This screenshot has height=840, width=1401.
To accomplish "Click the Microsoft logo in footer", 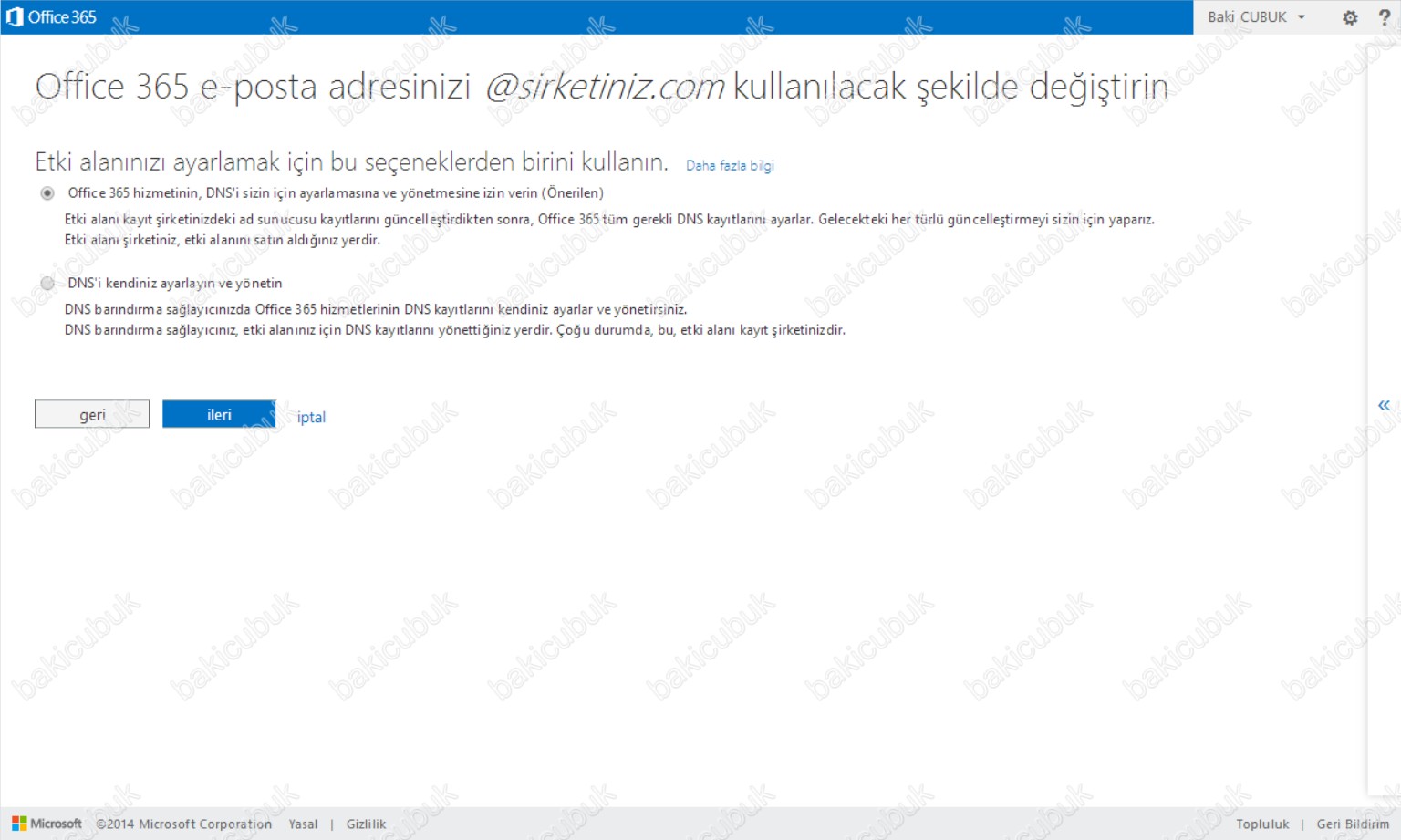I will 47,824.
